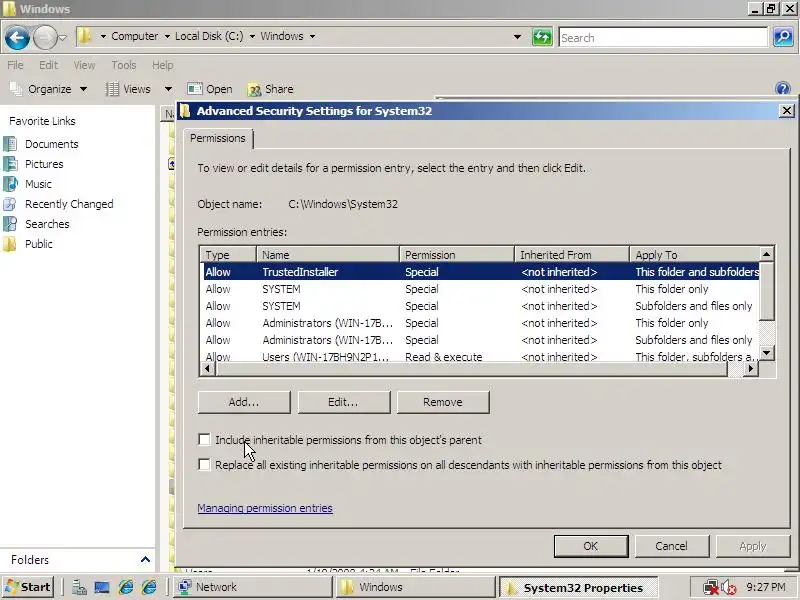The height and width of the screenshot is (600, 800).
Task: Select the Permissions tab
Action: [x=218, y=138]
